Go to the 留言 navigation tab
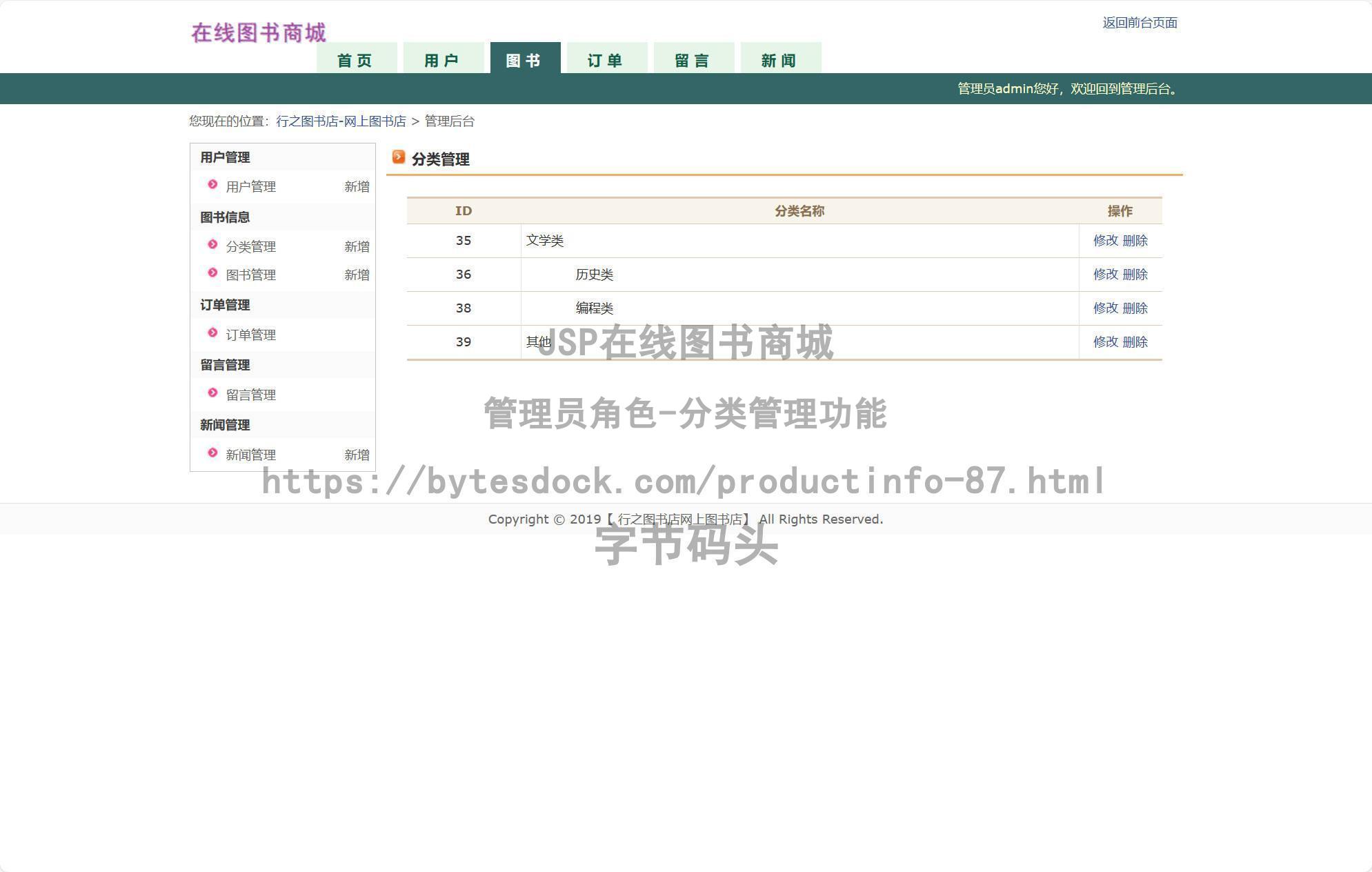This screenshot has height=872, width=1372. coord(694,58)
